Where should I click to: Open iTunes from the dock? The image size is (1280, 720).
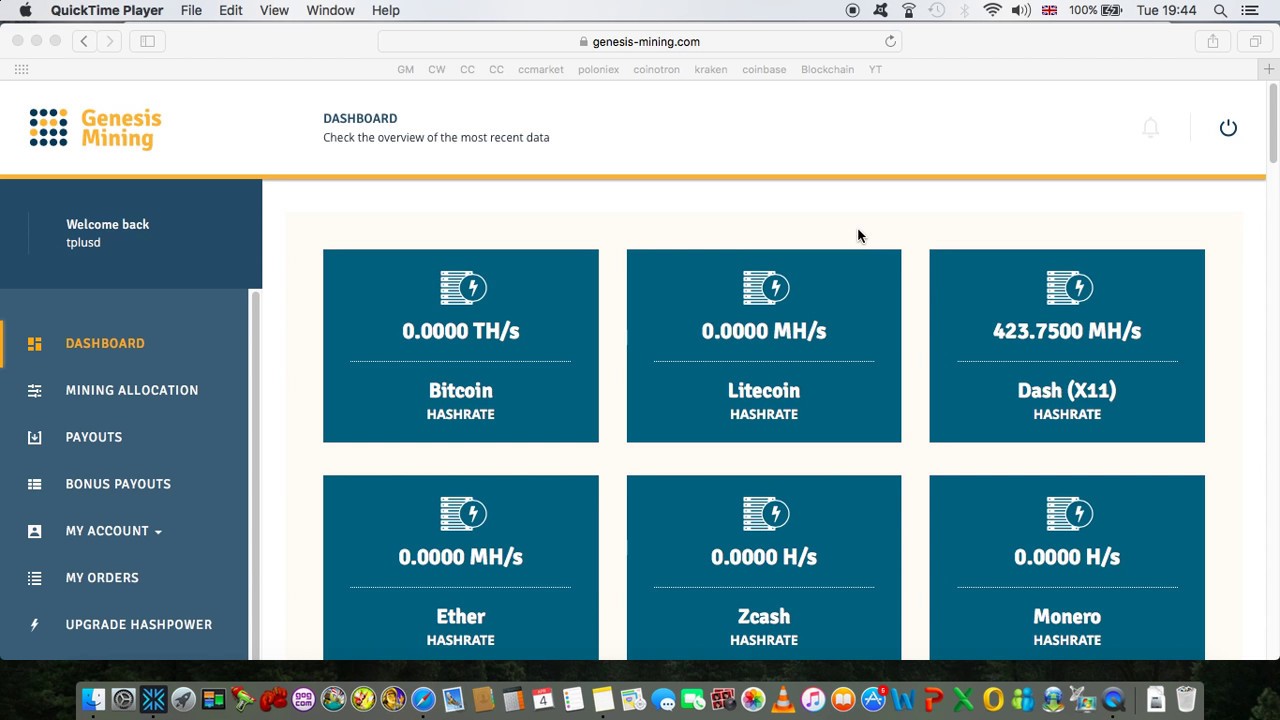[814, 699]
